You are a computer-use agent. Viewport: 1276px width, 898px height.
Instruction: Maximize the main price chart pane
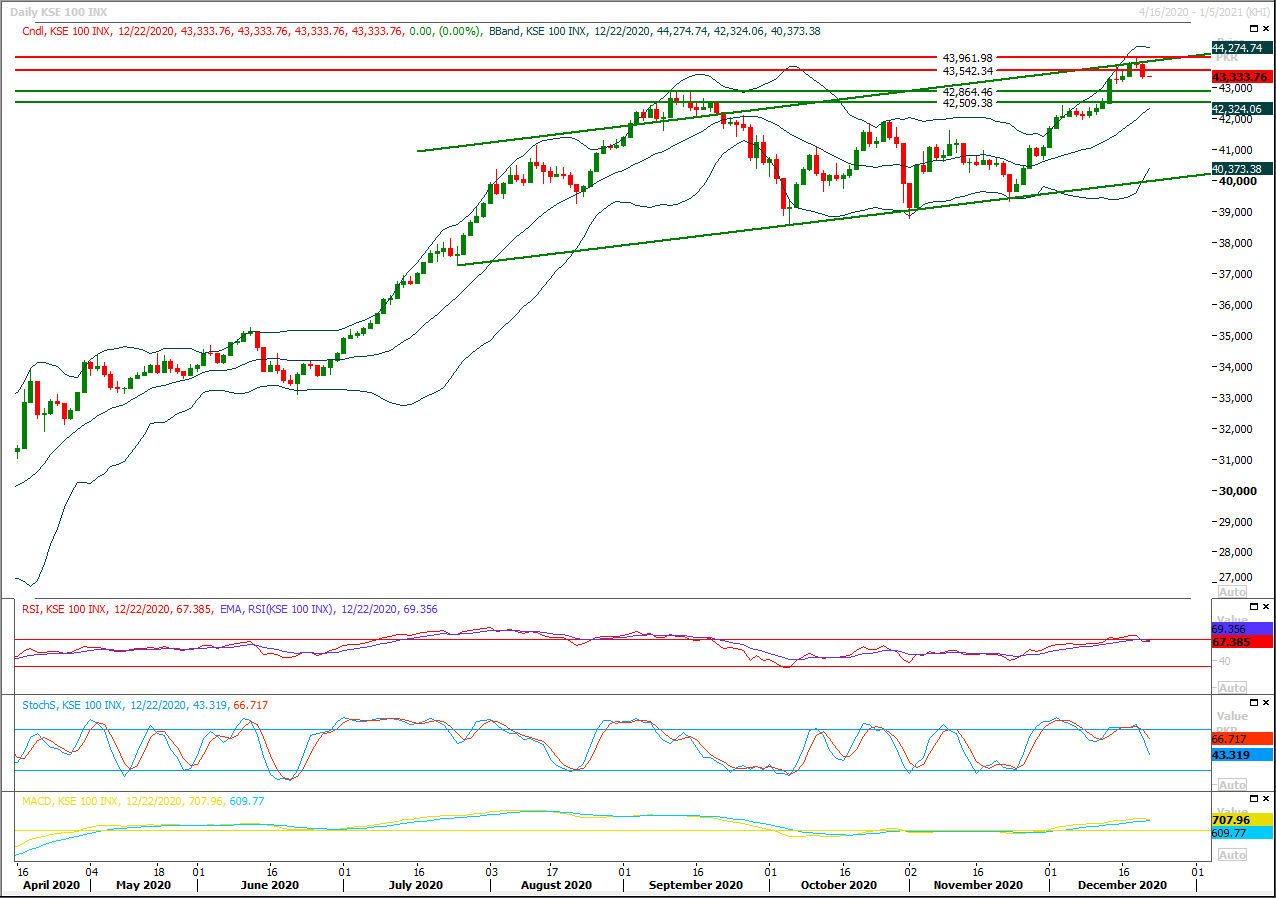[x=1254, y=30]
